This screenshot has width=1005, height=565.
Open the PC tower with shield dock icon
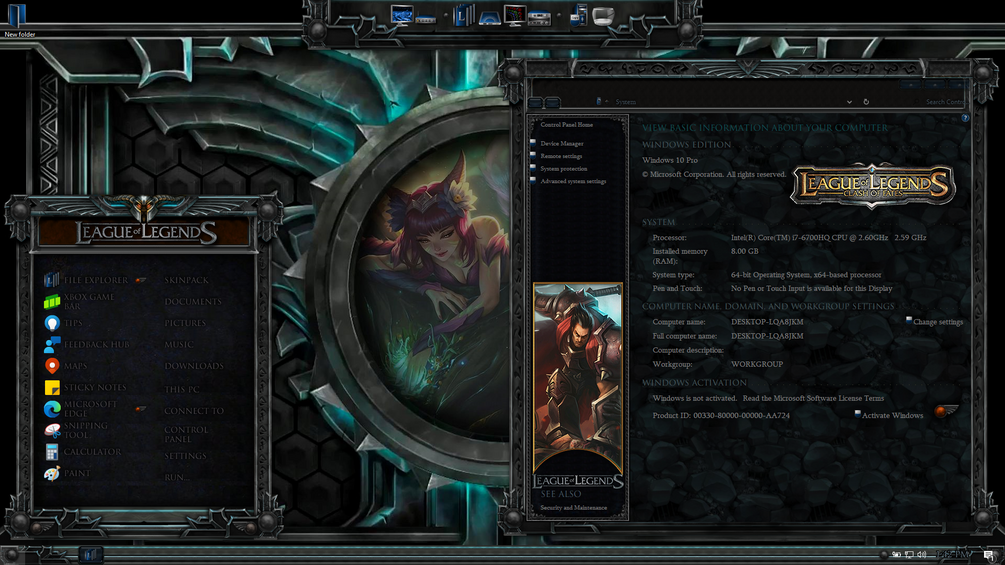click(578, 15)
